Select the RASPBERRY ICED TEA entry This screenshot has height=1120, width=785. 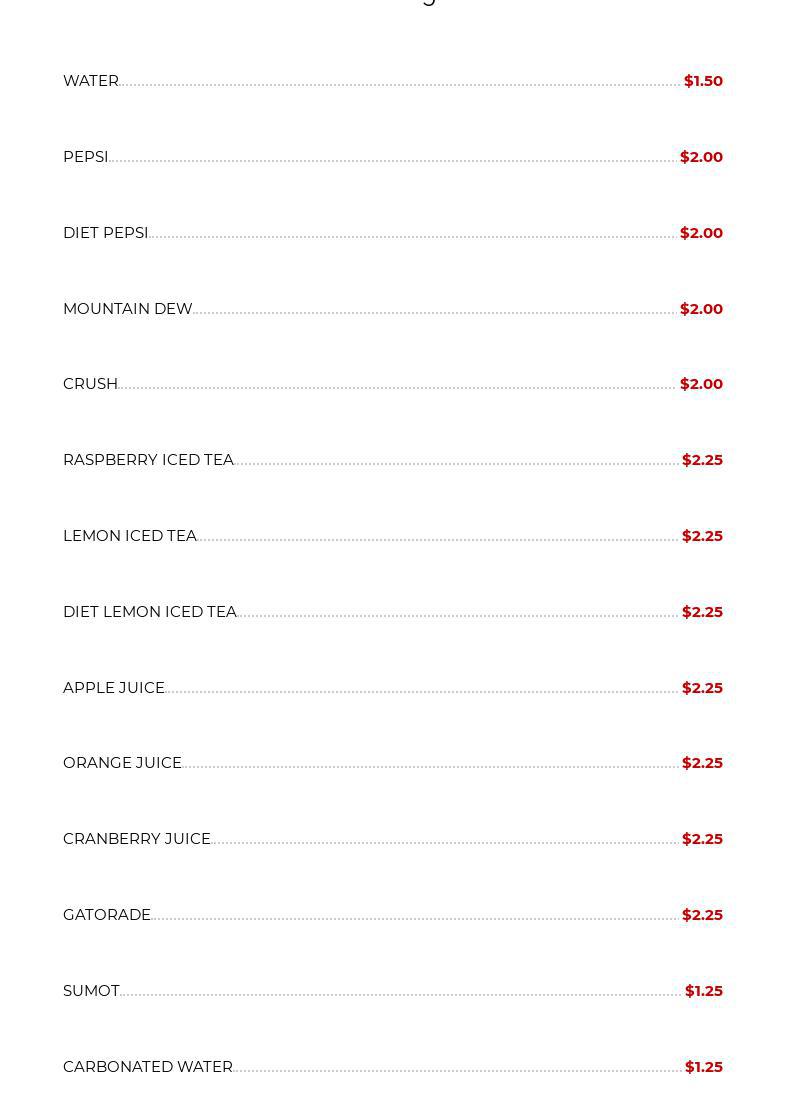[x=148, y=460]
